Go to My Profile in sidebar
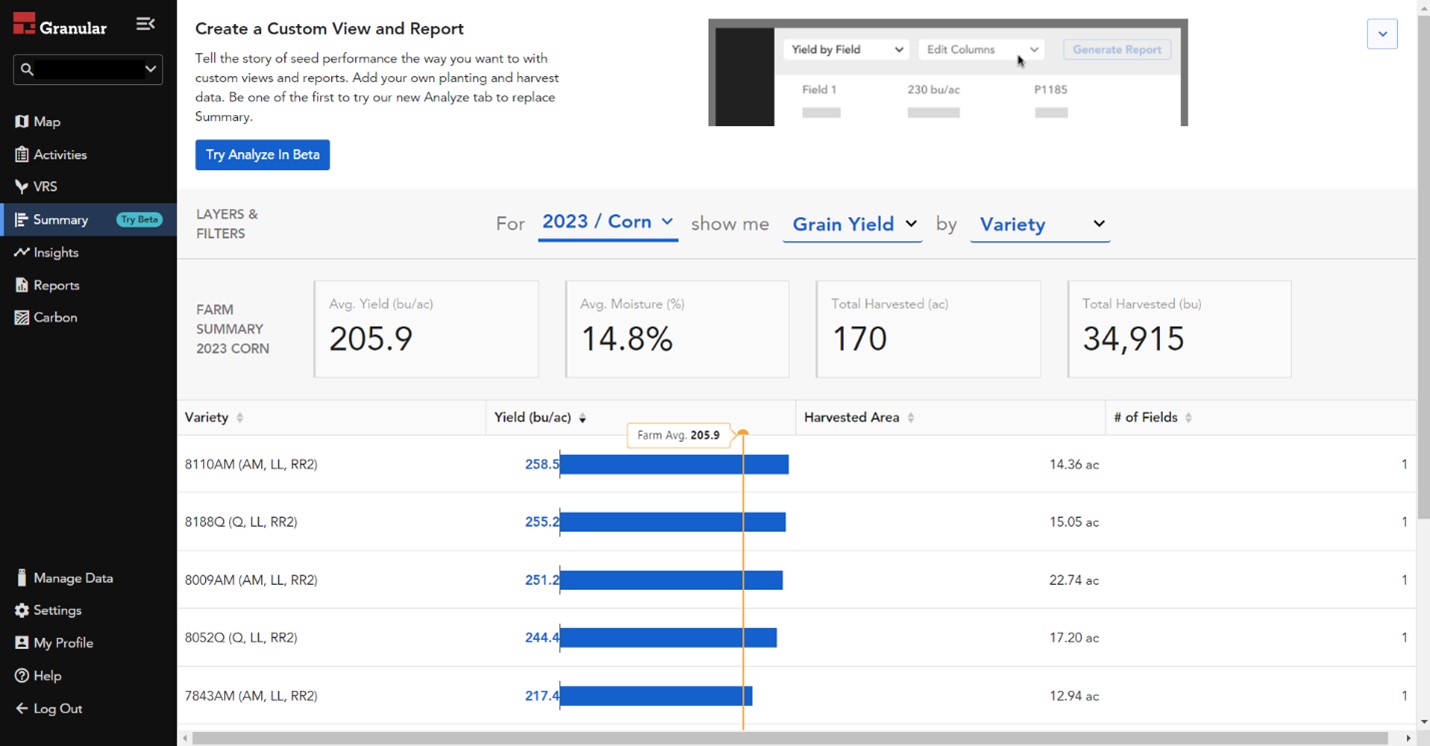The image size is (1430, 746). (x=62, y=643)
